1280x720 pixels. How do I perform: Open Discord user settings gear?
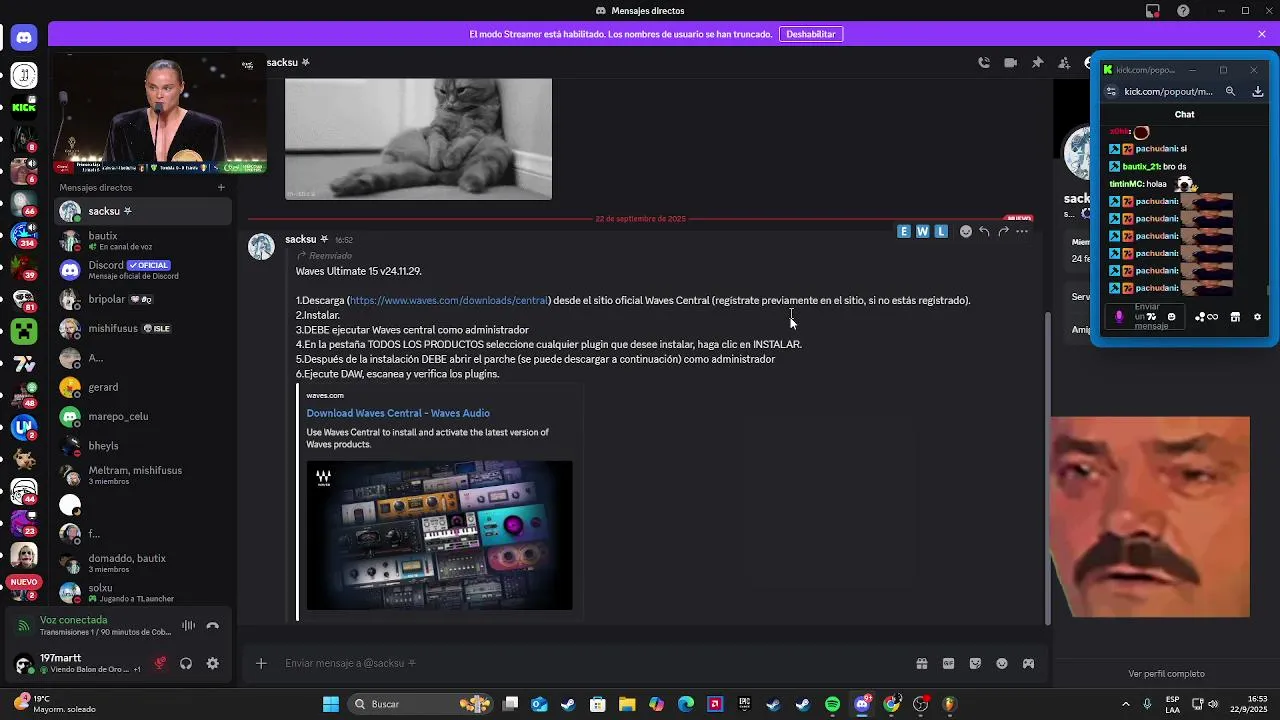point(212,663)
